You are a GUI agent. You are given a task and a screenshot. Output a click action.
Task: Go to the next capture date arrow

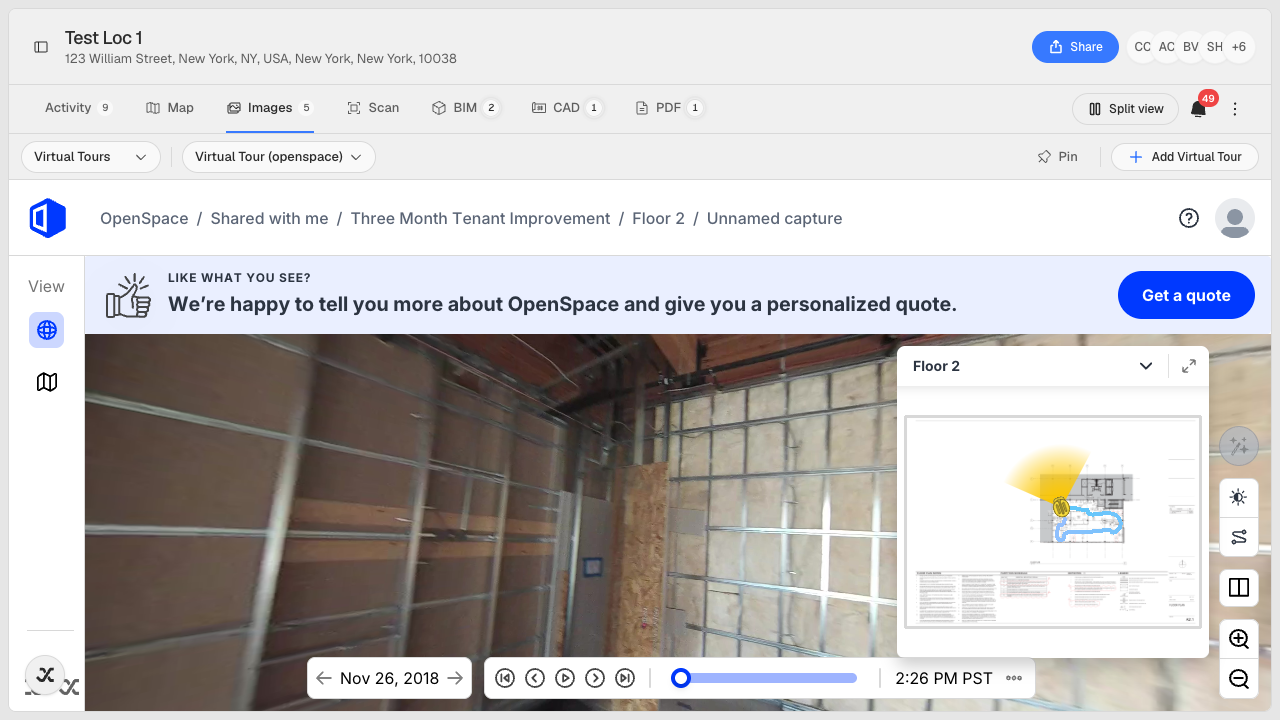455,678
